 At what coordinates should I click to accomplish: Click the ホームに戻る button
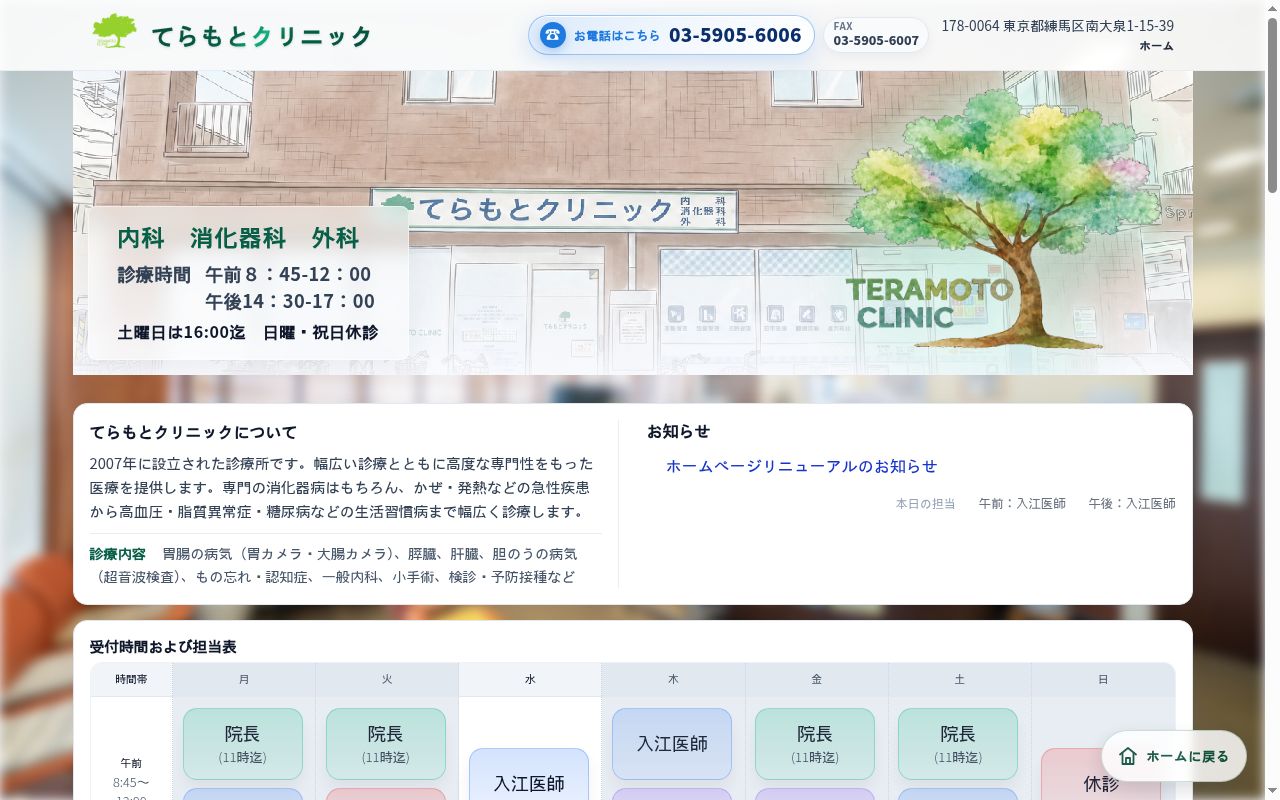1174,756
